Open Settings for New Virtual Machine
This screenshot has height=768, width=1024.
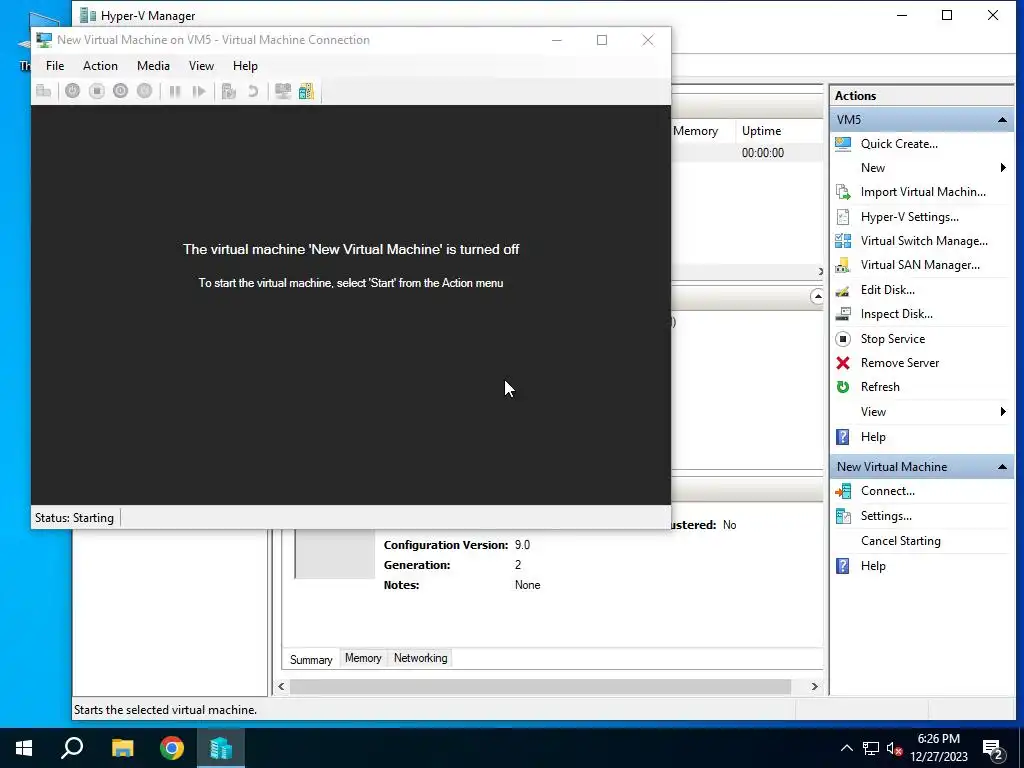(886, 516)
